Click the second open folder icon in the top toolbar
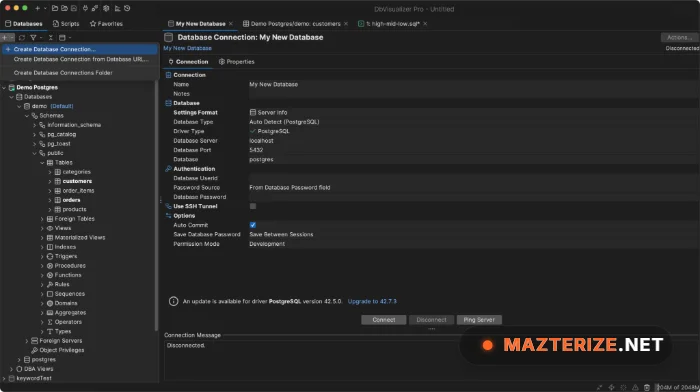700x392 pixels. 64,8
